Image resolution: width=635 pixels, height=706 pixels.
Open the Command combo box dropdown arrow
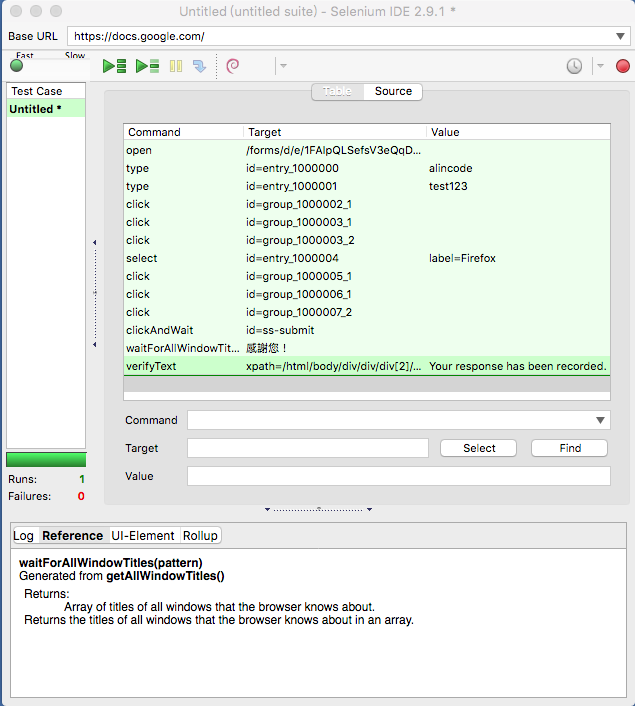point(600,420)
